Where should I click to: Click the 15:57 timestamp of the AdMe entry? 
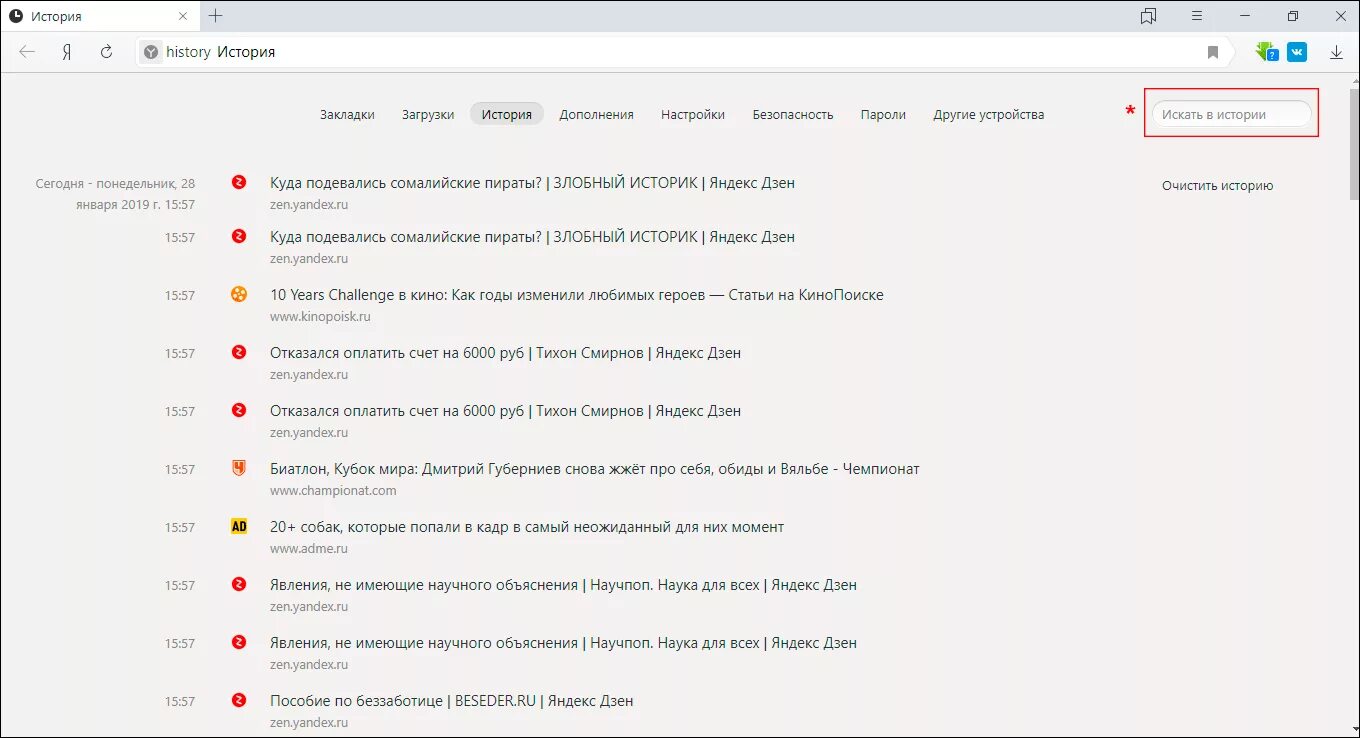pos(180,528)
